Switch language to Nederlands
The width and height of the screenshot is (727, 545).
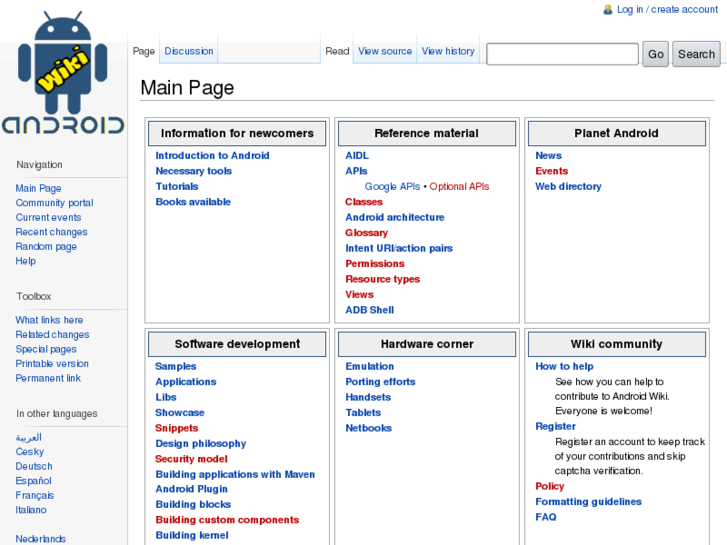(40, 539)
